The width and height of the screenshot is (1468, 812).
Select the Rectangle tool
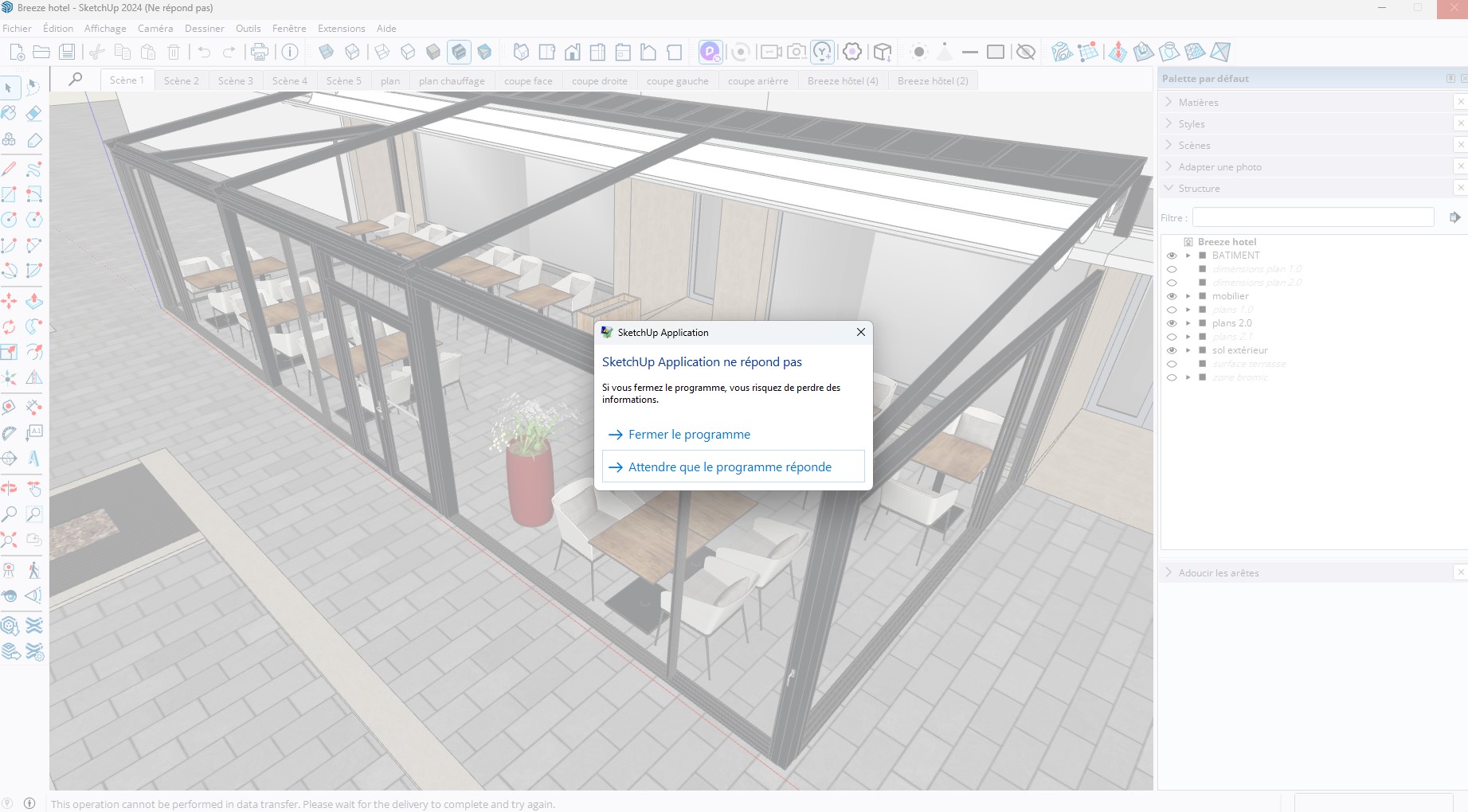tap(9, 194)
